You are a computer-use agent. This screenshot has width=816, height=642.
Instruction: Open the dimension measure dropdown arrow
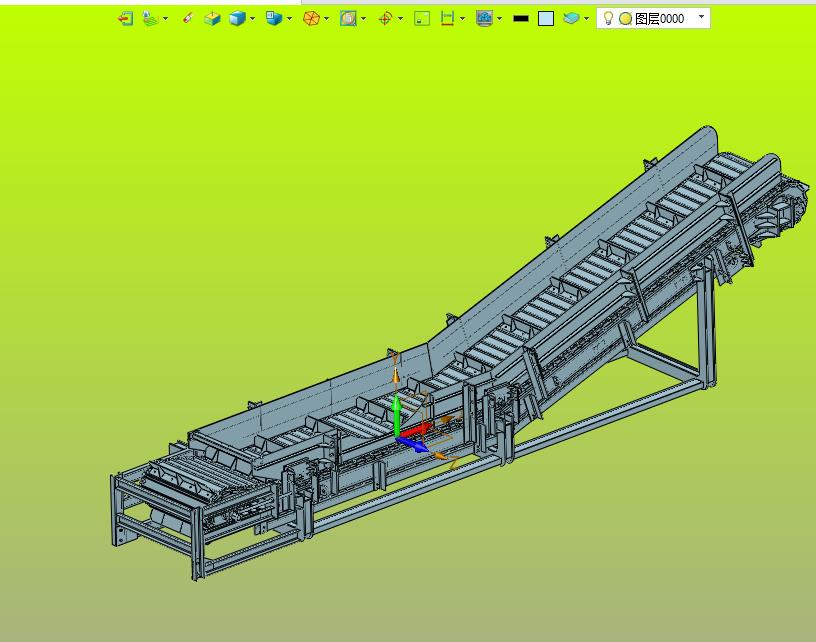[462, 19]
